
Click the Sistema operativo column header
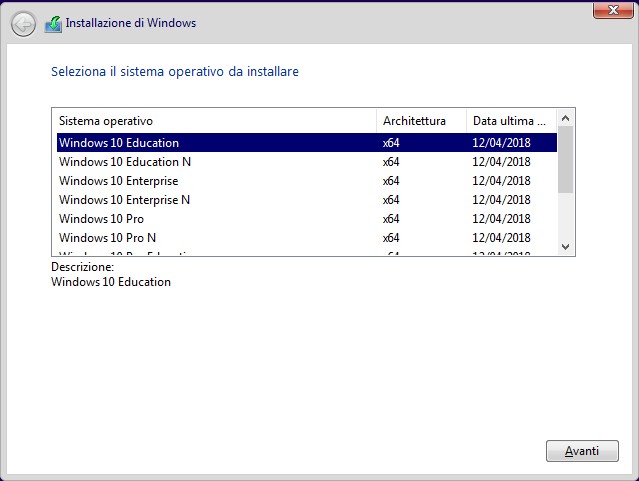[214, 121]
